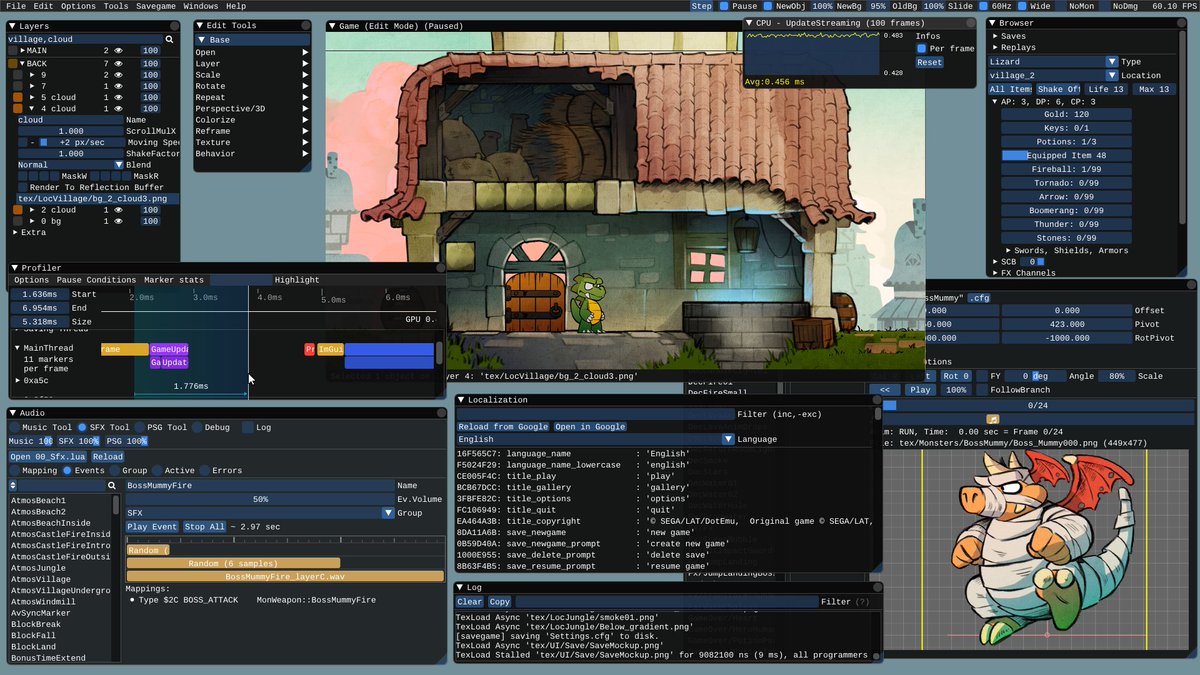Click Stop All button in Audio

[x=203, y=526]
